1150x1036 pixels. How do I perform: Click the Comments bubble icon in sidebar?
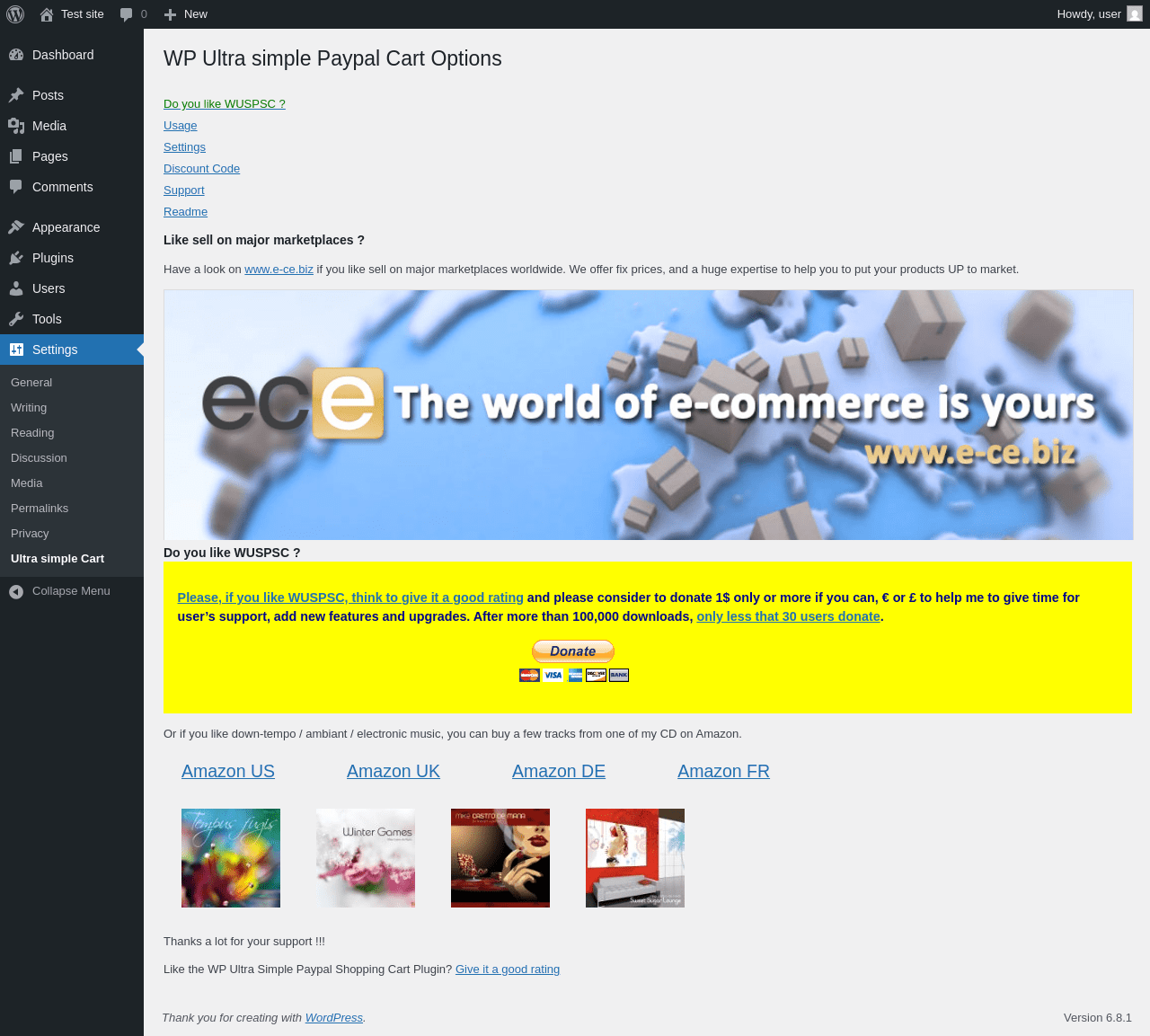(x=16, y=187)
